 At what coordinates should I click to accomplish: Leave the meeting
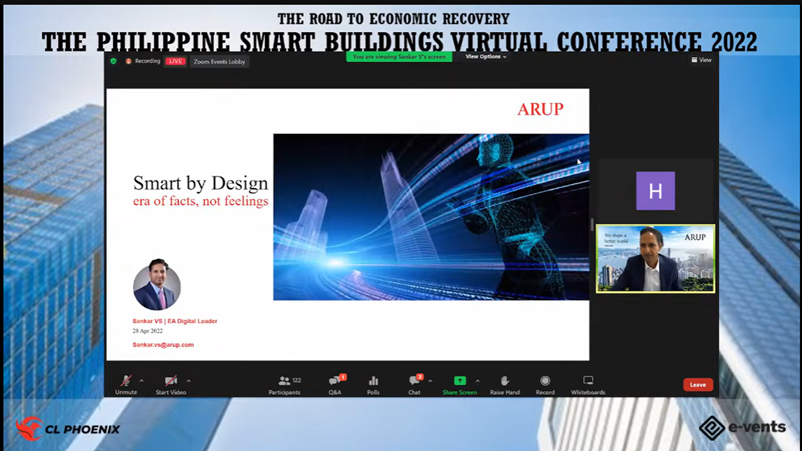coord(698,385)
